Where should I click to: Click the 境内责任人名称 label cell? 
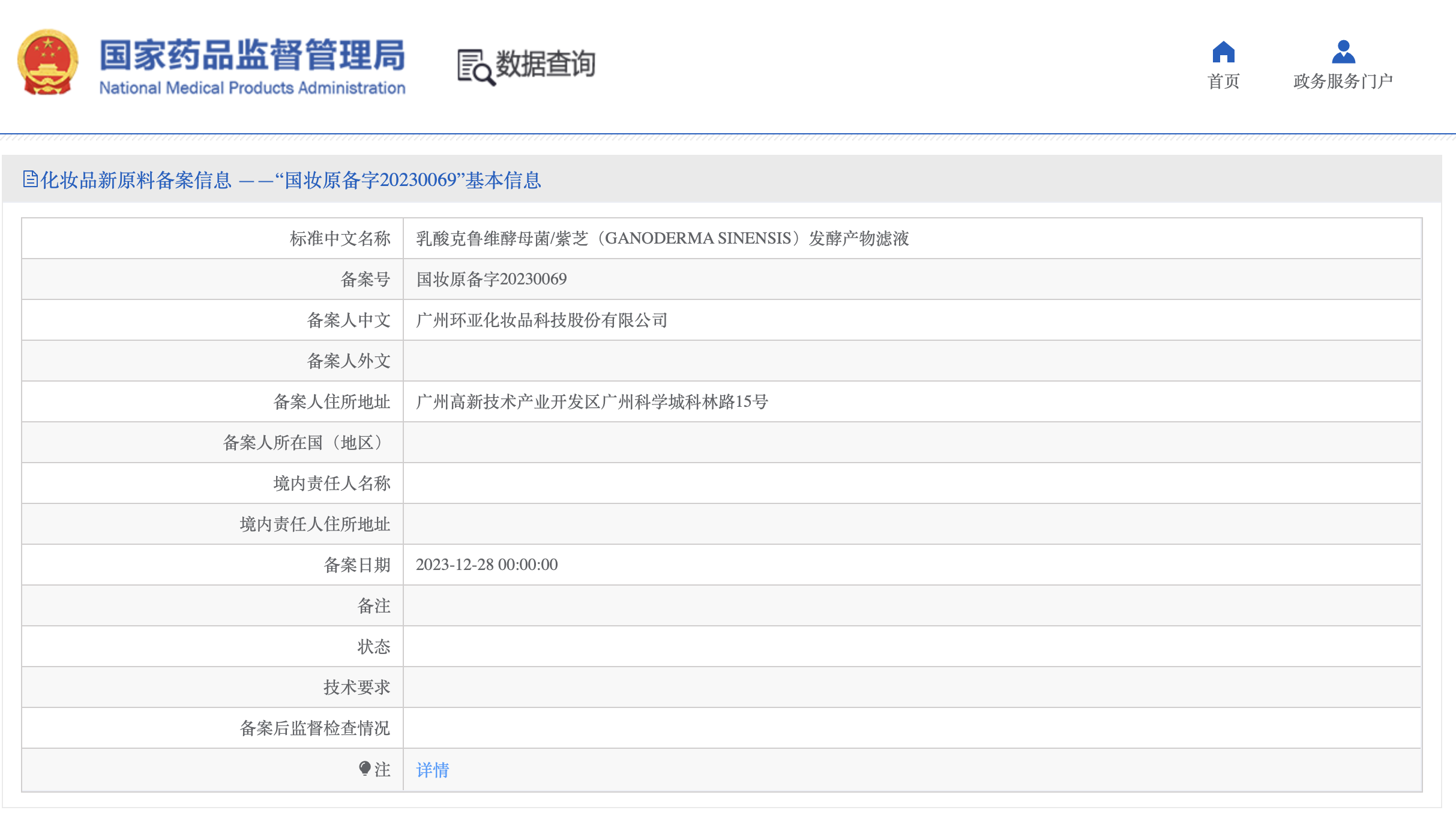tap(212, 484)
